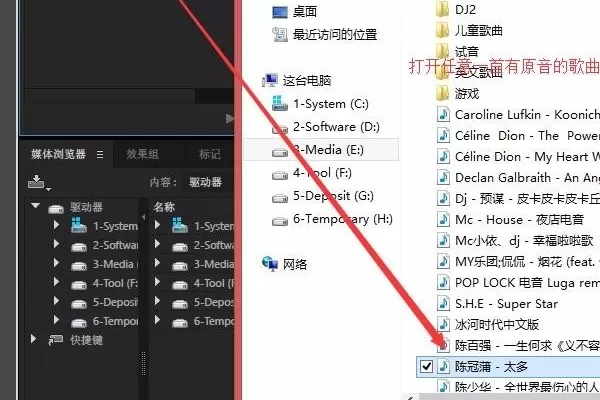Select Mc小依、dj - 幸福啦啦歌 file
Viewport: 600px width, 400px height.
tap(515, 240)
